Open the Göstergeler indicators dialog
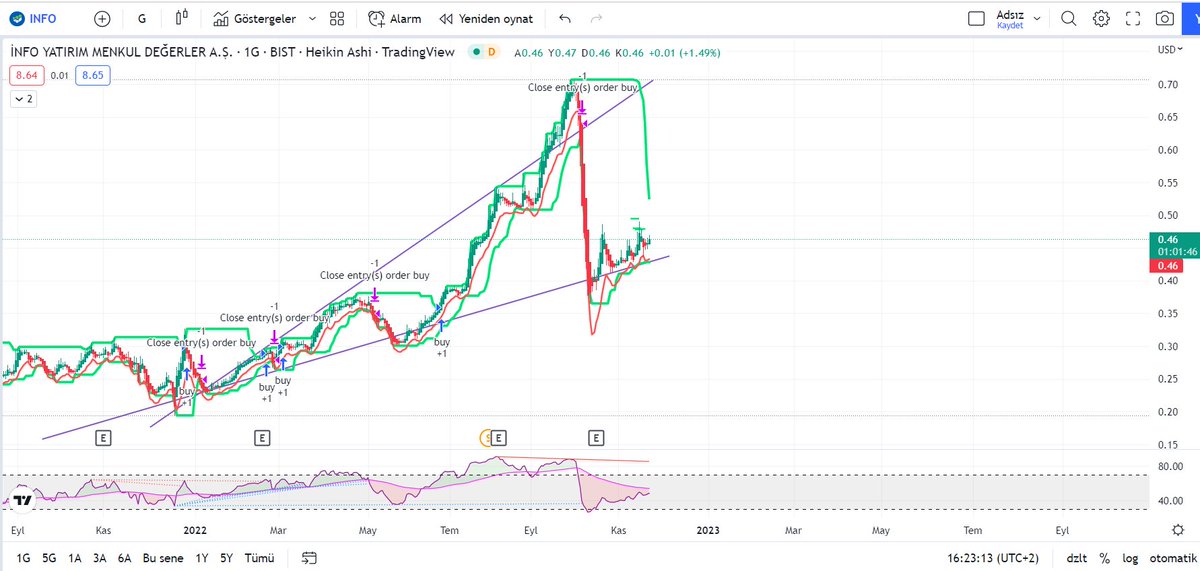Screen dimensions: 1200x571 point(256,18)
